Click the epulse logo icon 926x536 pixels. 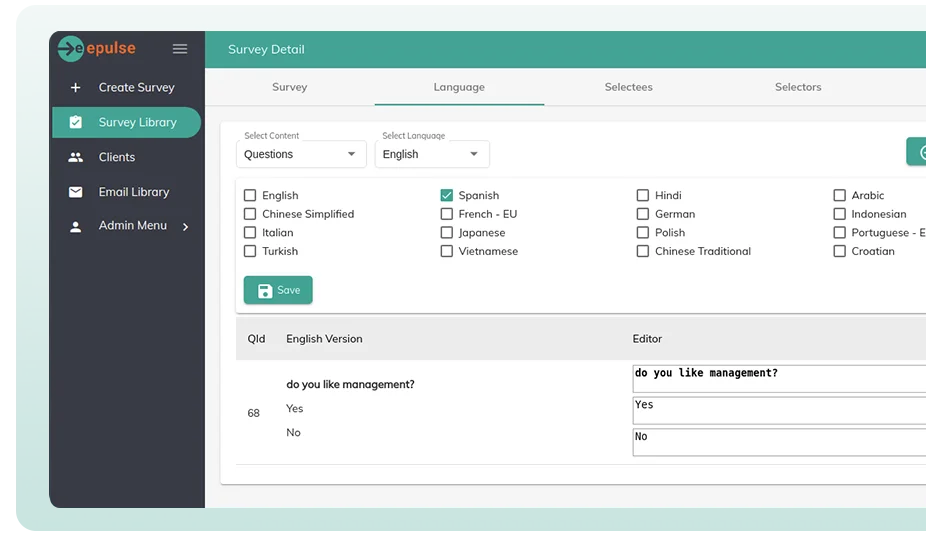tap(70, 48)
